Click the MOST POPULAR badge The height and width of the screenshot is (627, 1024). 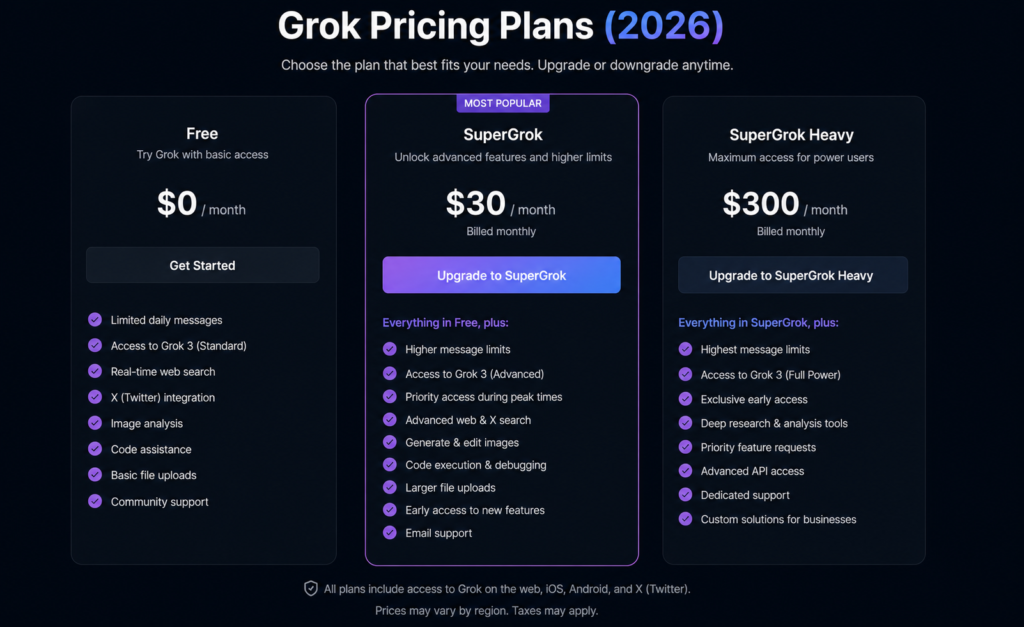pos(503,103)
